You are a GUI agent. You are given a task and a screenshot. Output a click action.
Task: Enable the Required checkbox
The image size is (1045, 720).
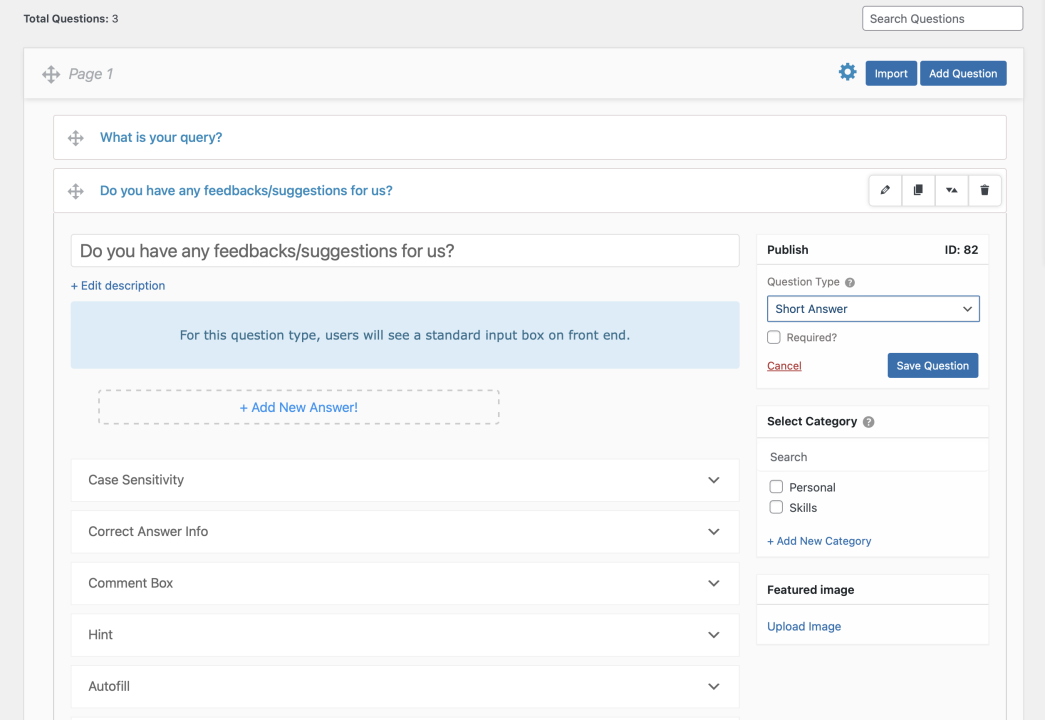(x=774, y=337)
